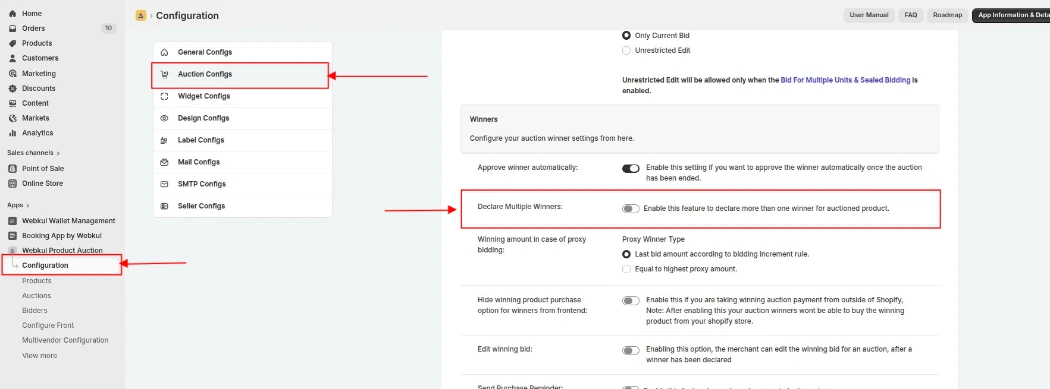Click the Products tag icon
This screenshot has height=389, width=1050.
coord(12,43)
